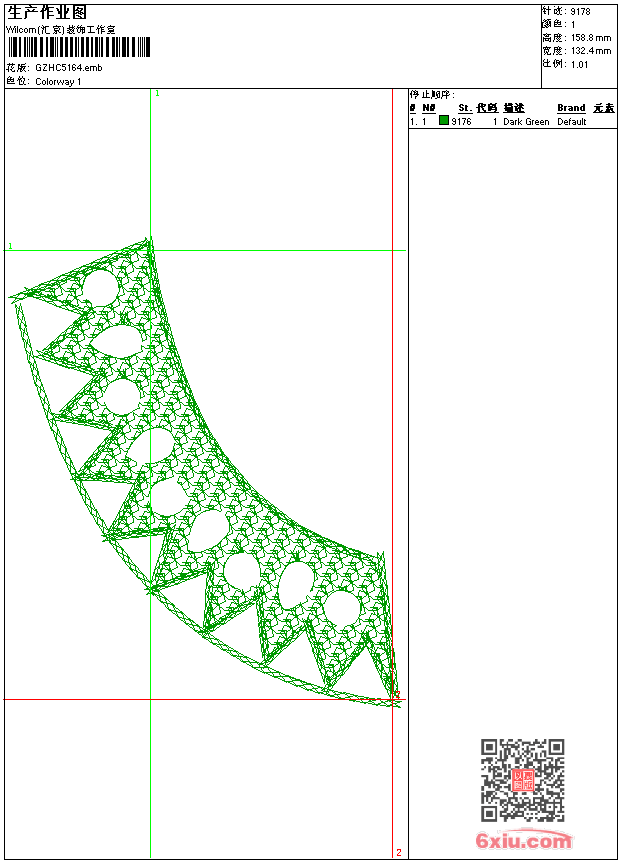Click the green marker 1 at top guide line

tap(157, 93)
